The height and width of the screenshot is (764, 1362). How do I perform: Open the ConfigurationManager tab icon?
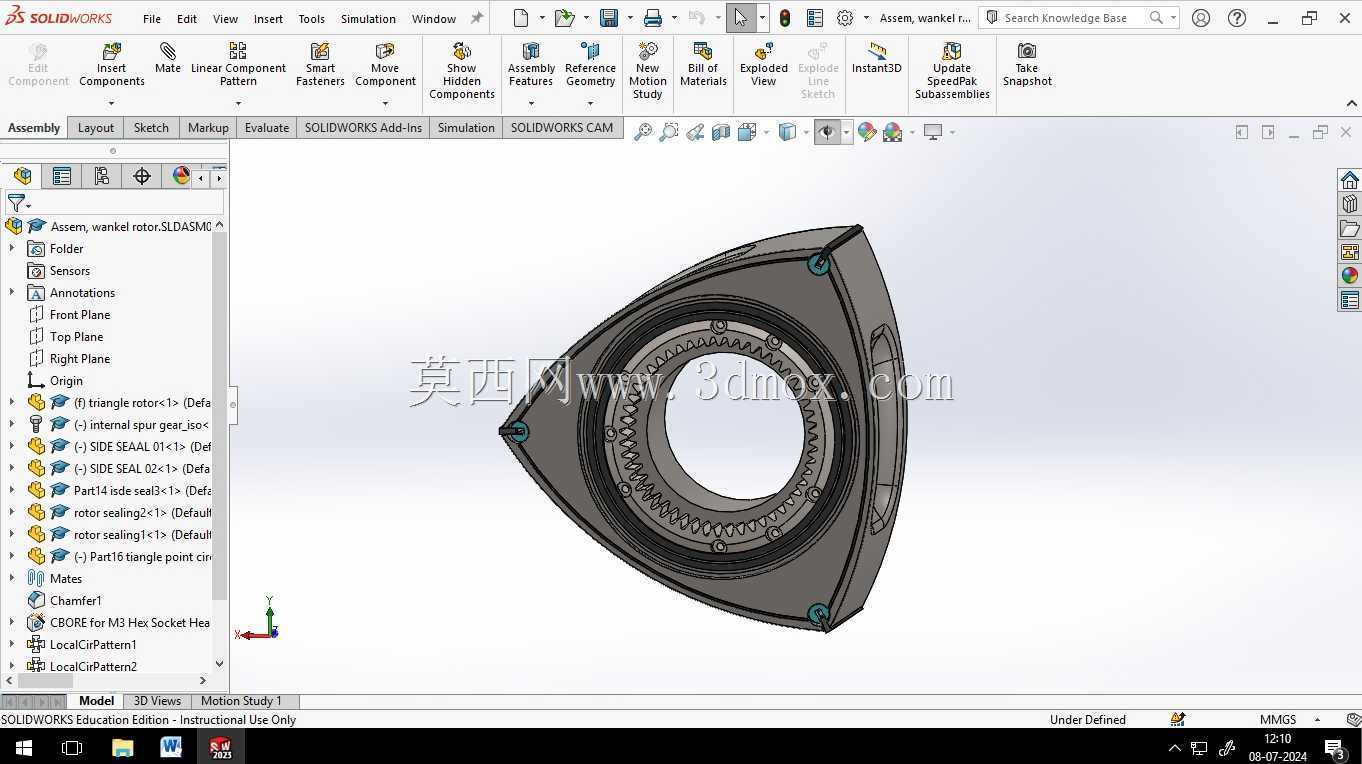point(101,176)
